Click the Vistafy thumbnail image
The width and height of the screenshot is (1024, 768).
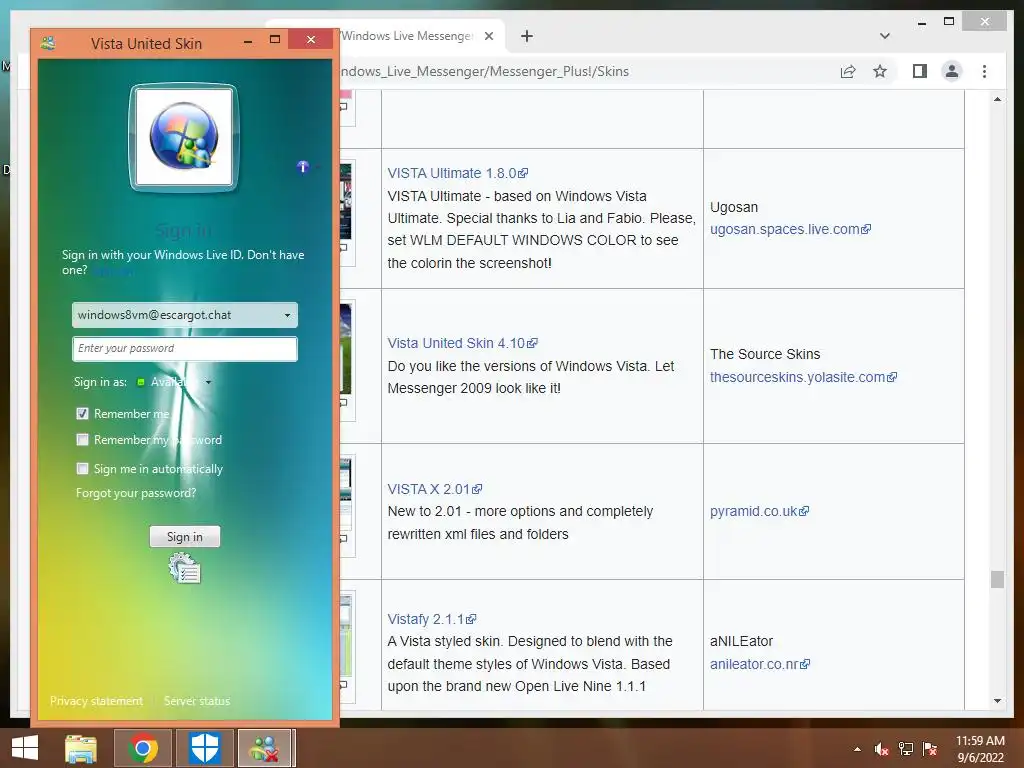coord(346,636)
